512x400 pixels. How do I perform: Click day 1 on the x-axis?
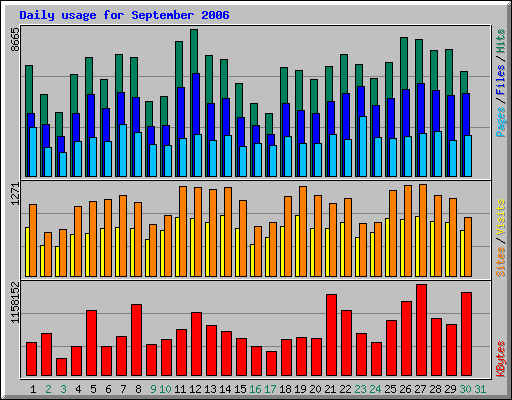pos(33,389)
